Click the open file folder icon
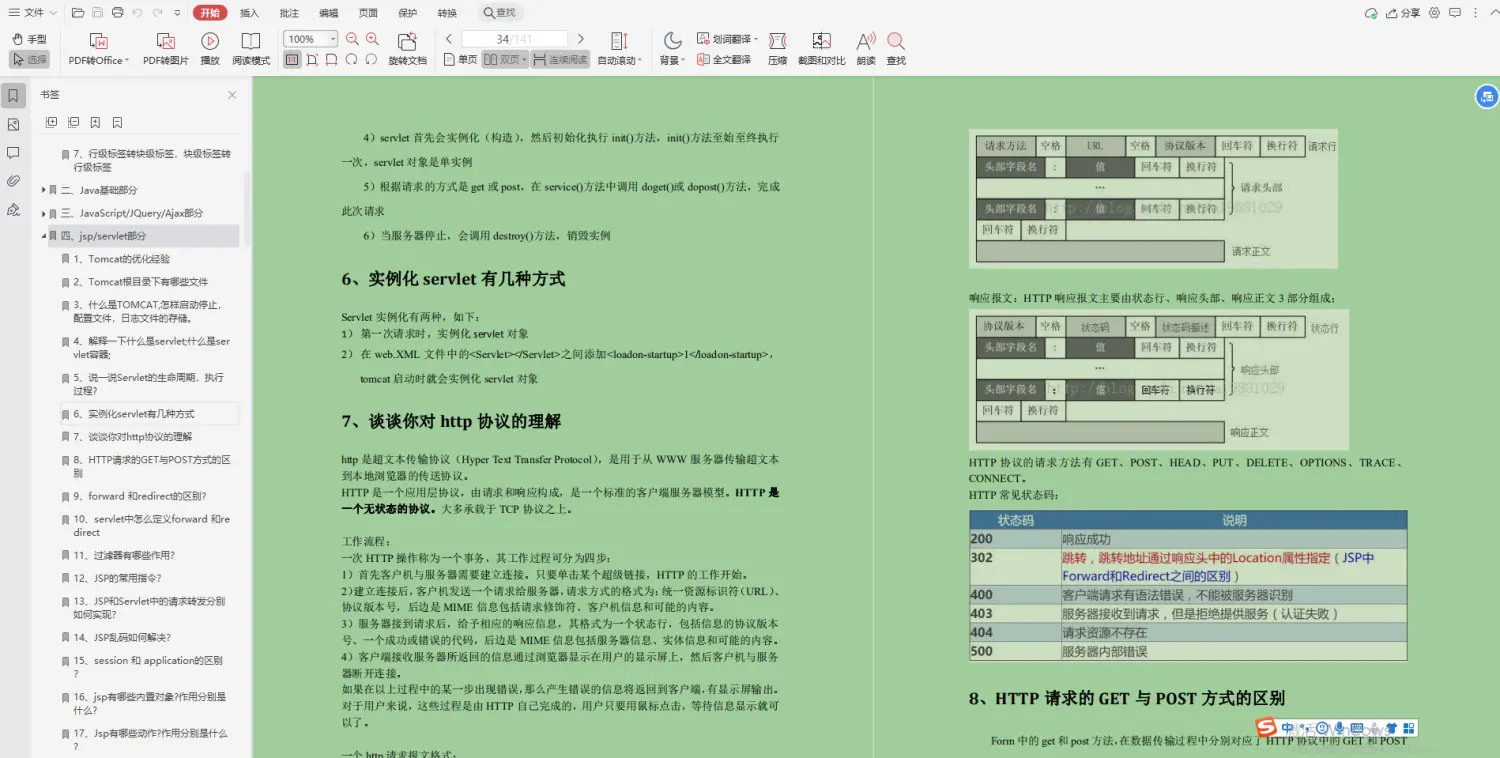1500x758 pixels. 78,13
